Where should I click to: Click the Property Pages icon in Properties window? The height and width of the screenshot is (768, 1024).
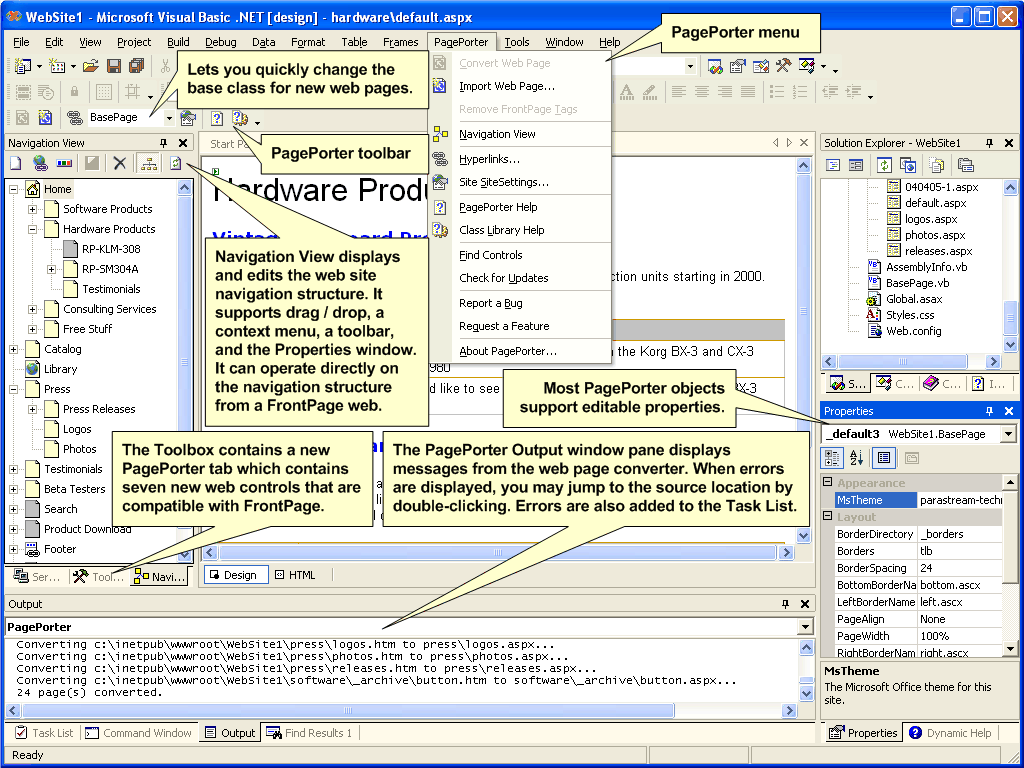pos(912,458)
